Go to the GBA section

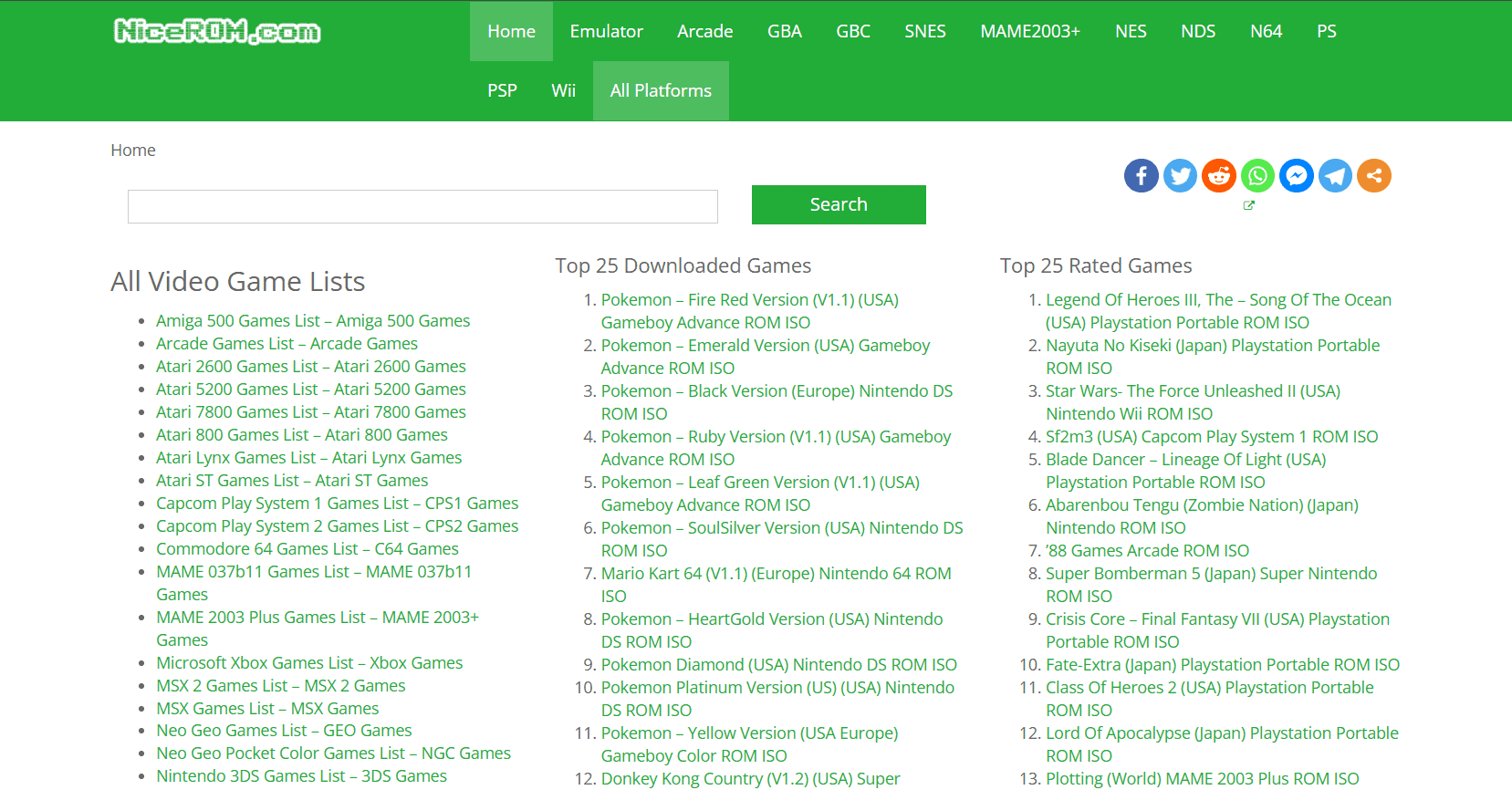(784, 31)
